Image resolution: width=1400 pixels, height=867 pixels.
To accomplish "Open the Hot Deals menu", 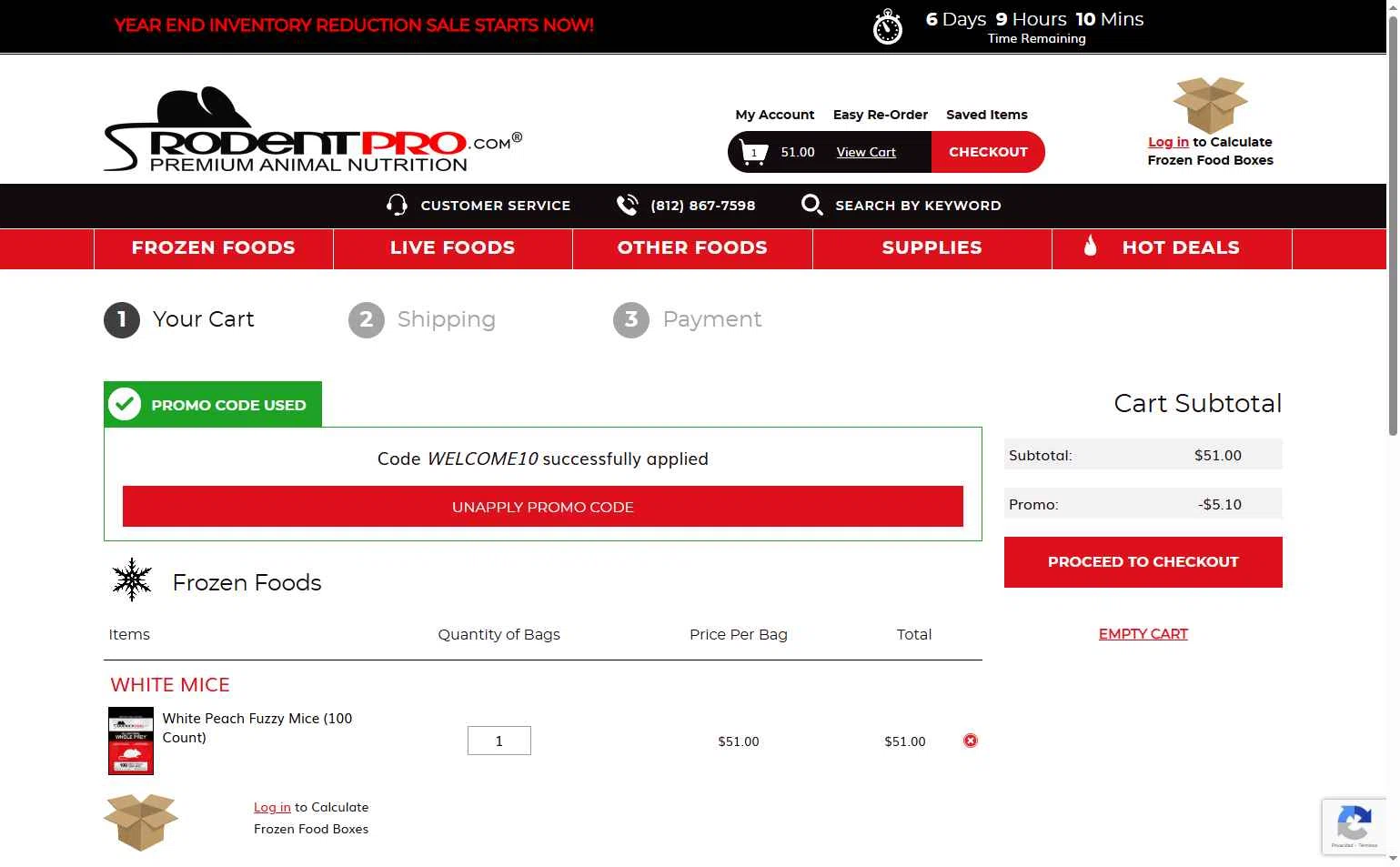I will click(x=1172, y=248).
